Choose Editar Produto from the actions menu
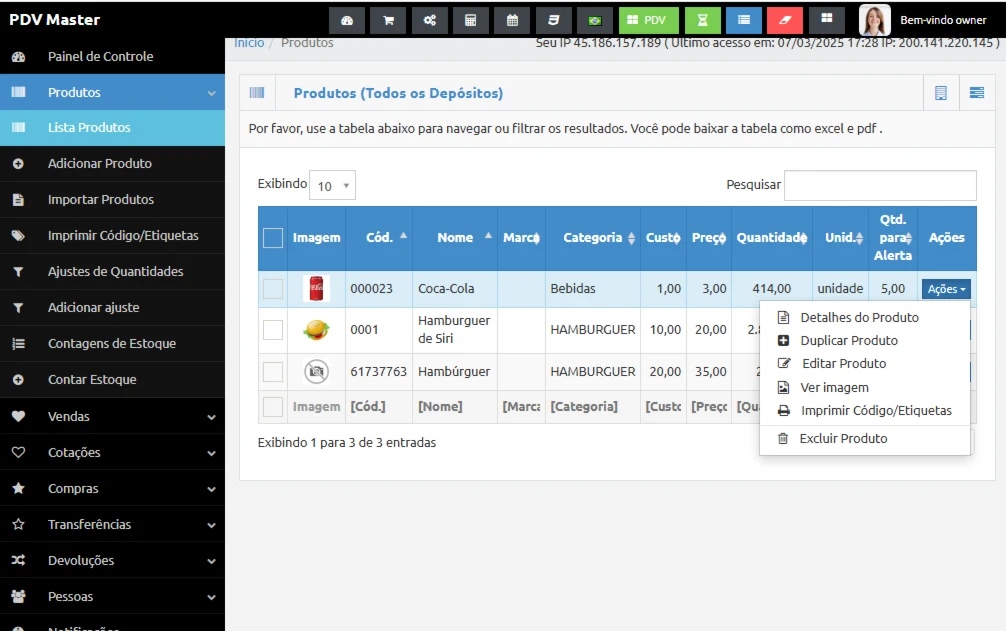The image size is (1006, 631). (843, 364)
